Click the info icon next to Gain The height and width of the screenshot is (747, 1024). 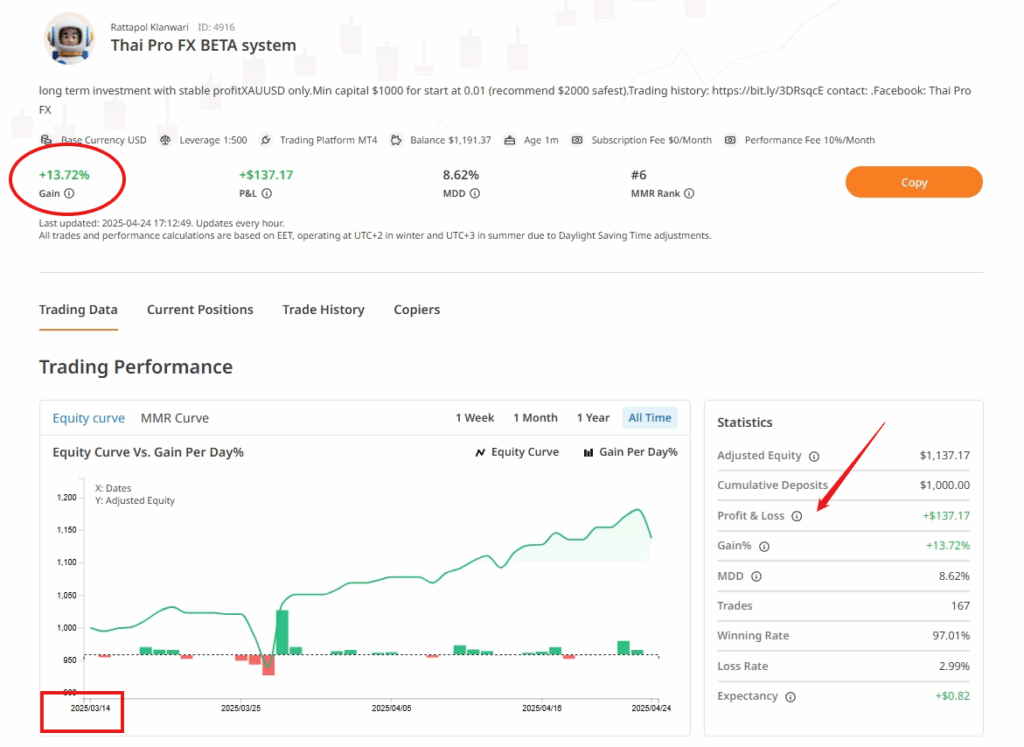[x=69, y=194]
